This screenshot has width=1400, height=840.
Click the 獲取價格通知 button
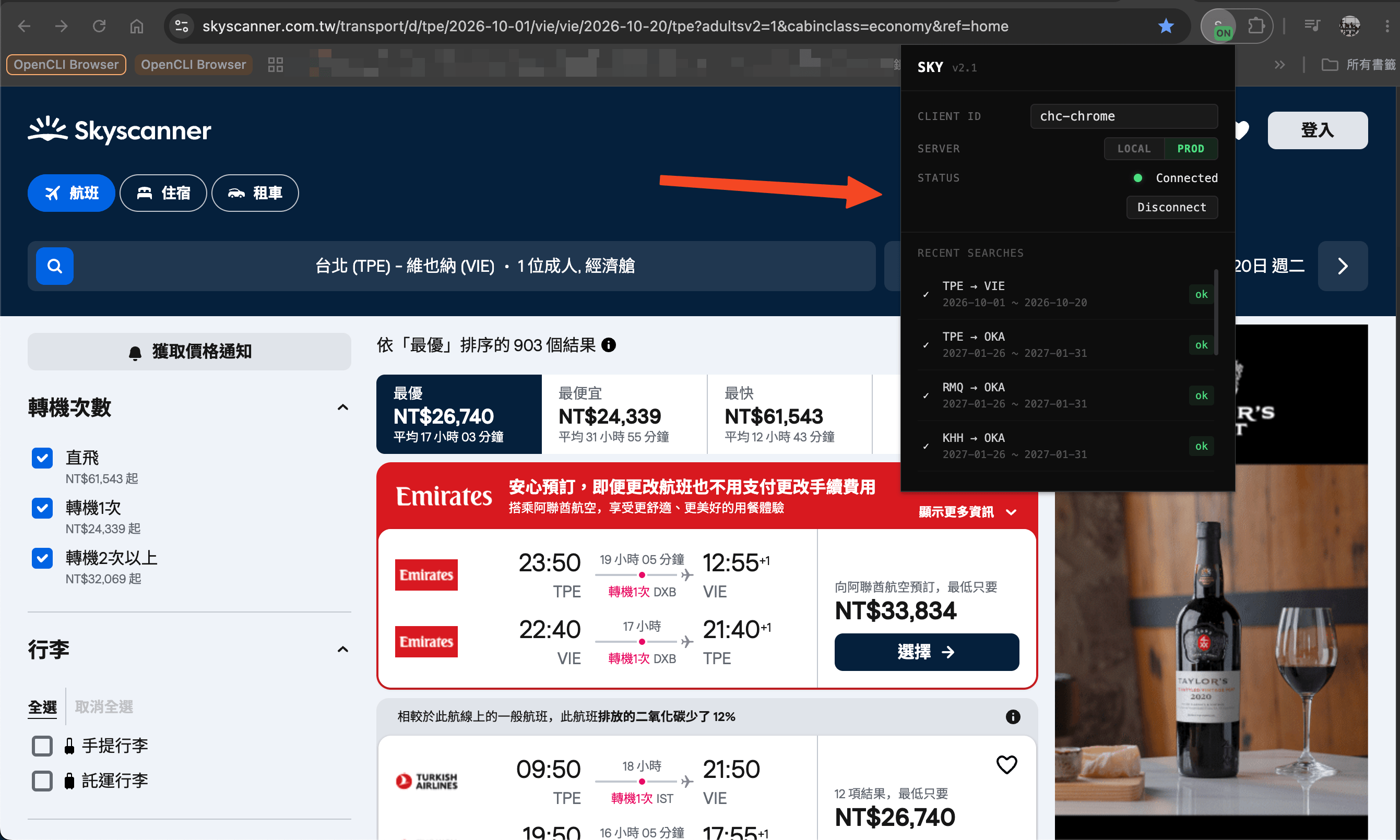pos(189,352)
